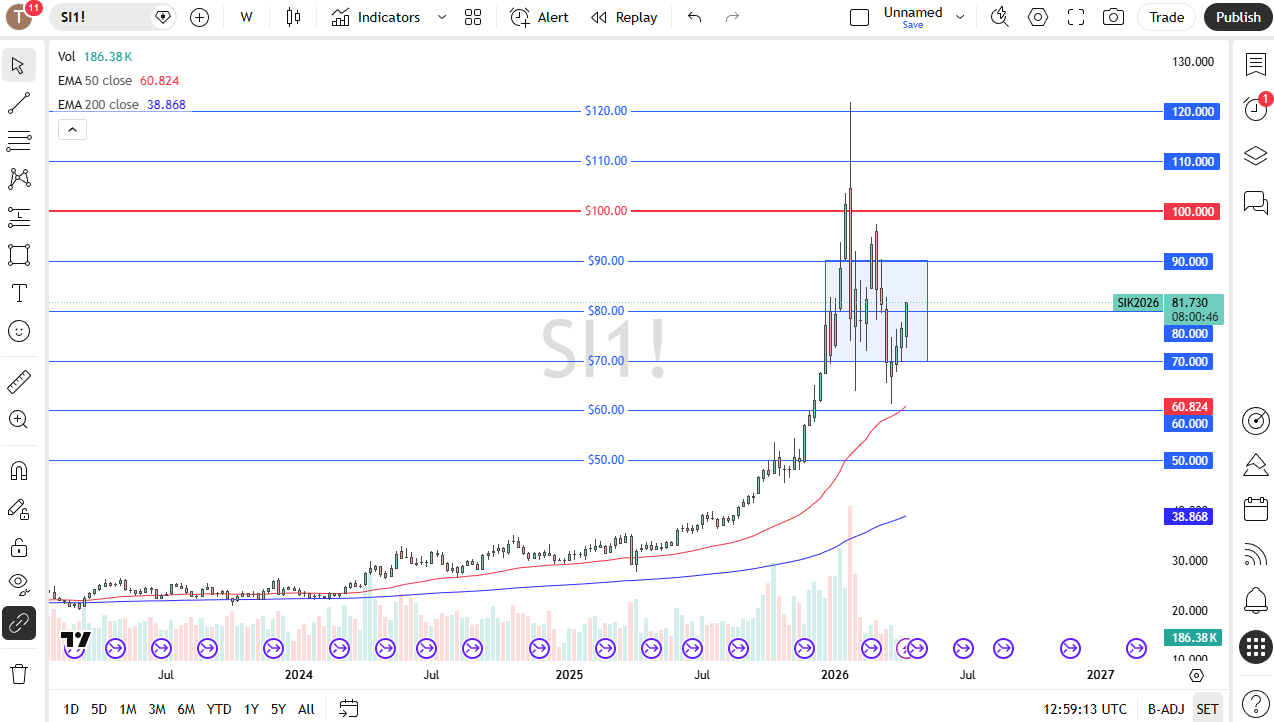Open the chats panel
Image resolution: width=1274 pixels, height=722 pixels.
(x=1255, y=201)
